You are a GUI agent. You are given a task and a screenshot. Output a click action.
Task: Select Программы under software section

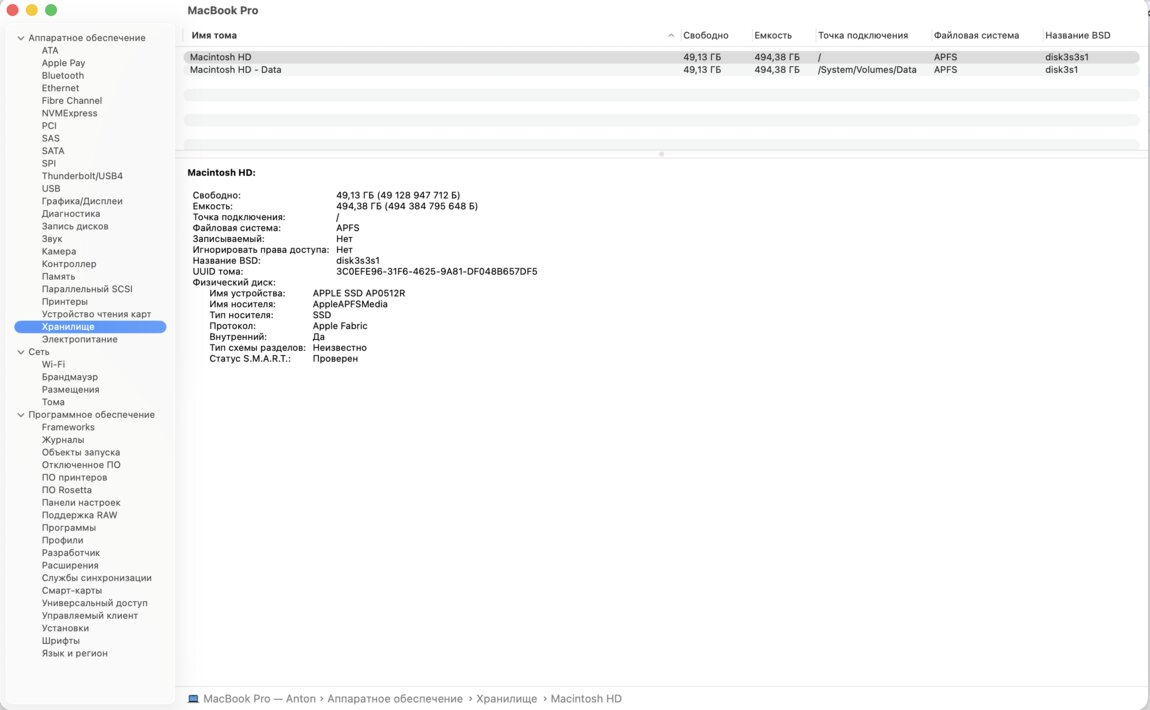[x=69, y=528]
